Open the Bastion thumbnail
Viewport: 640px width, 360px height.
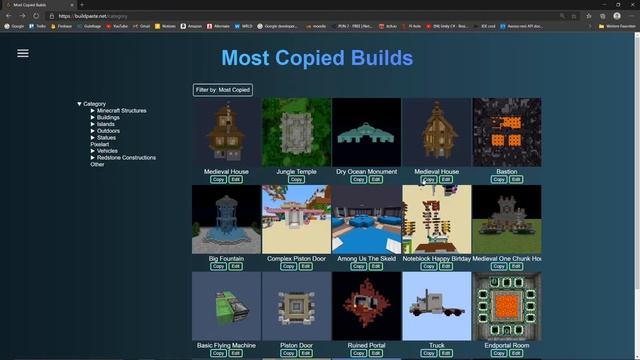coord(507,132)
